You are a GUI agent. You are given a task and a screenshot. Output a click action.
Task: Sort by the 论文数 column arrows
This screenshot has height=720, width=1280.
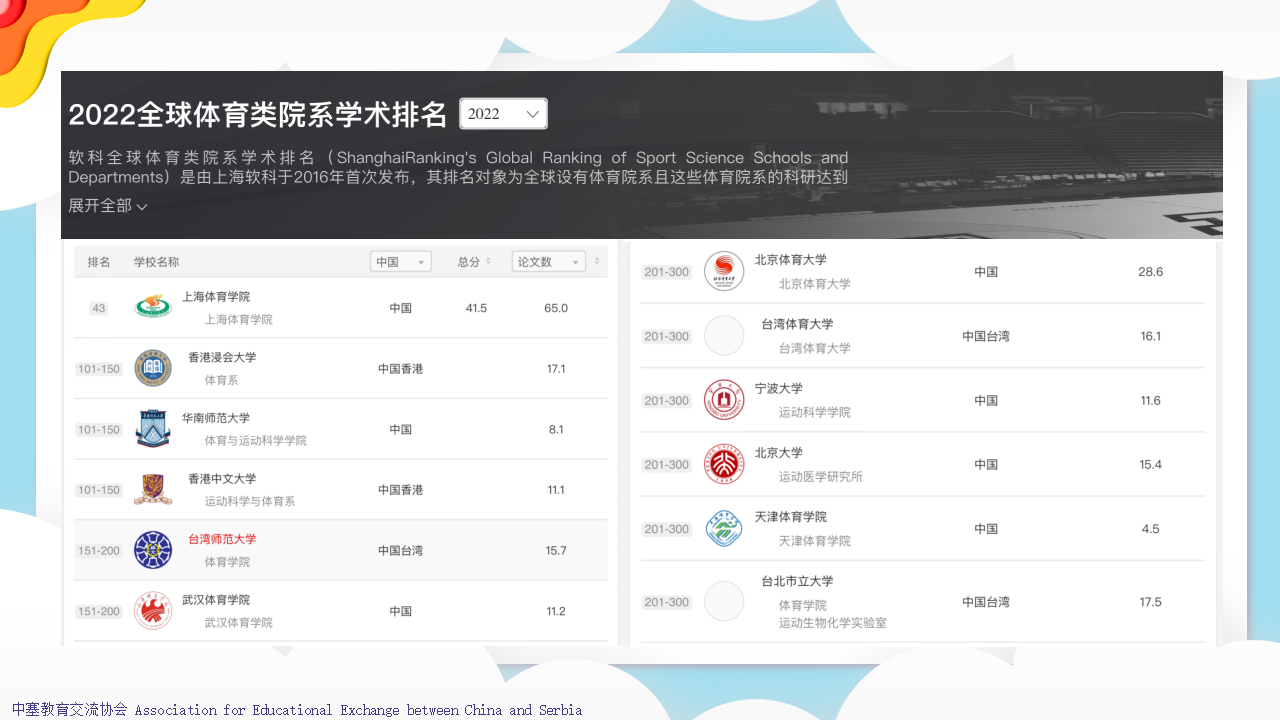597,262
